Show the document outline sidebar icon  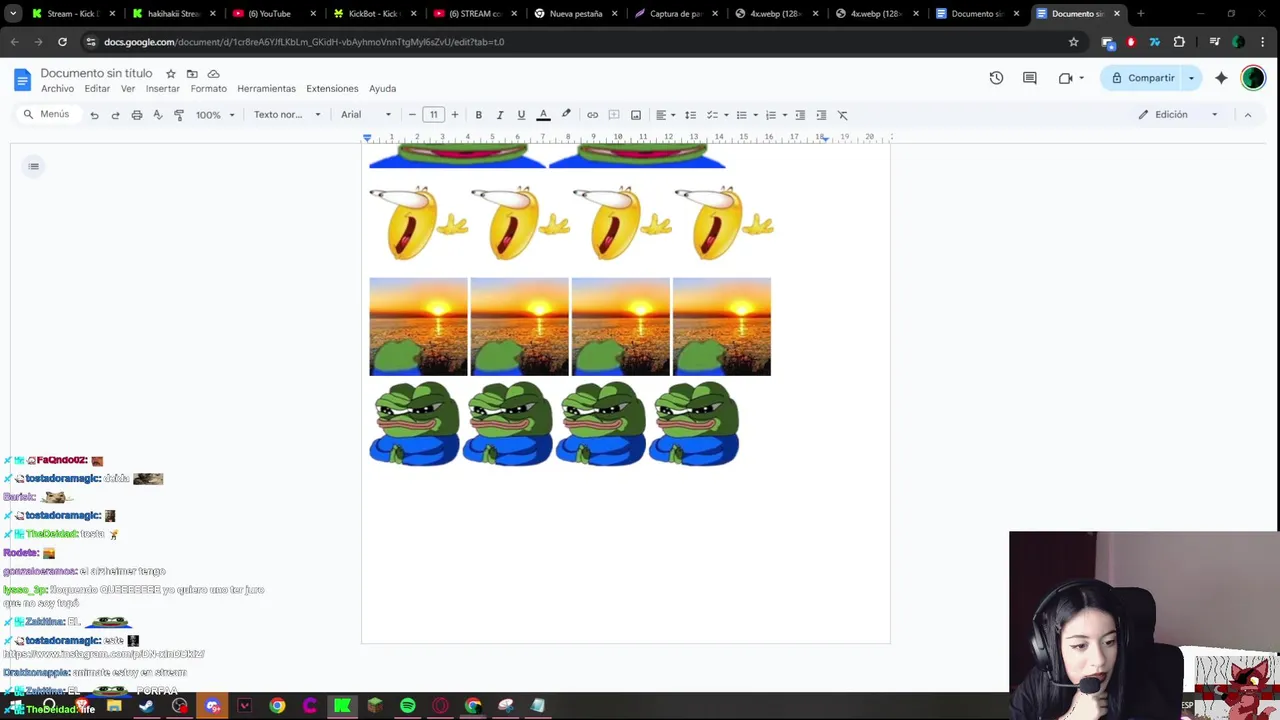point(34,166)
